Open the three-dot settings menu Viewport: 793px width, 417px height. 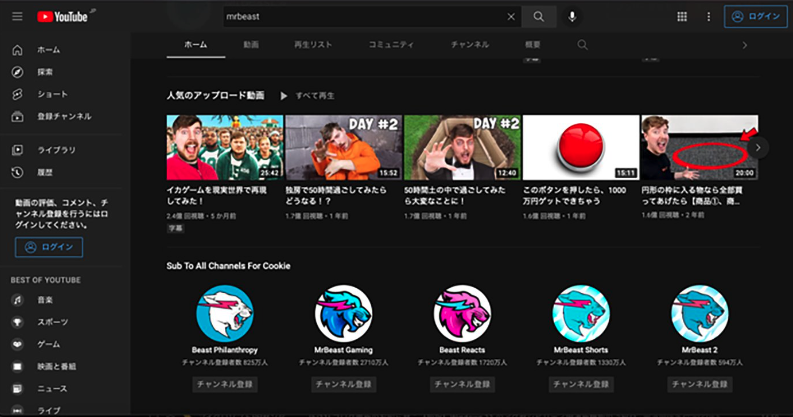[709, 17]
